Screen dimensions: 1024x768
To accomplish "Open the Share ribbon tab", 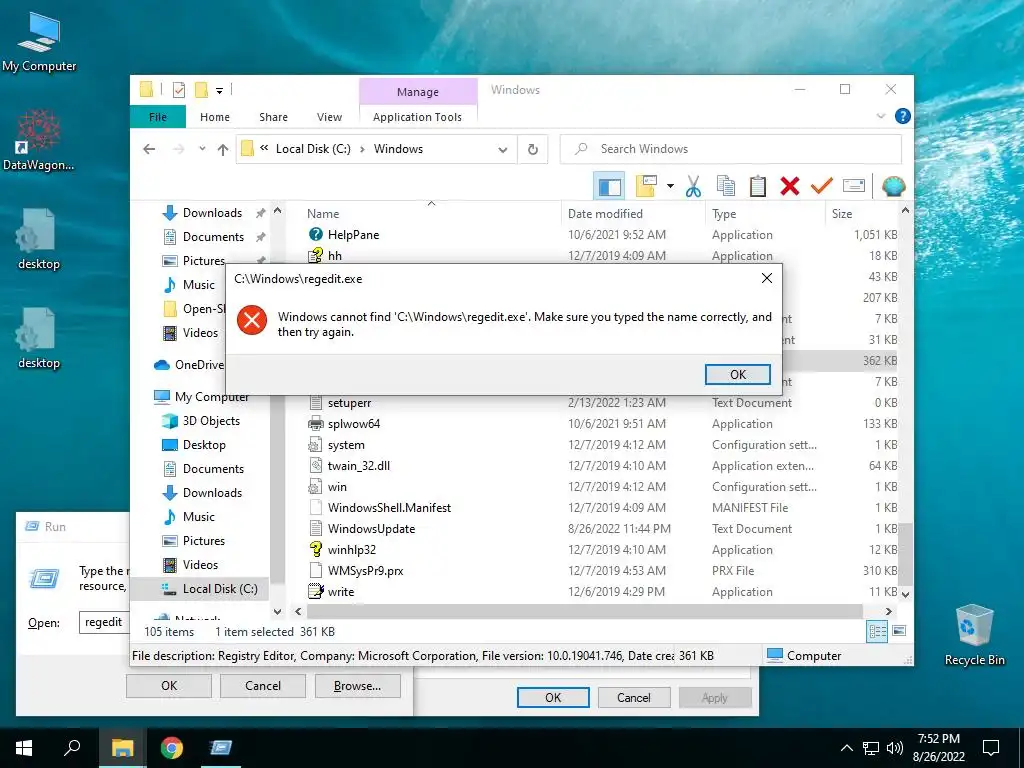I will pos(274,117).
